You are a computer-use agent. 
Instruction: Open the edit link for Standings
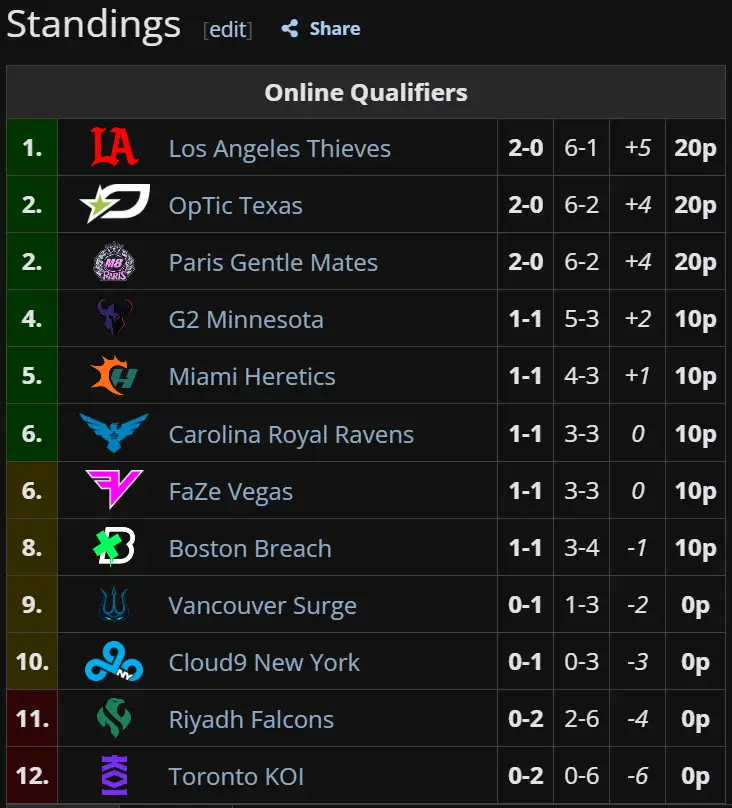click(x=228, y=30)
